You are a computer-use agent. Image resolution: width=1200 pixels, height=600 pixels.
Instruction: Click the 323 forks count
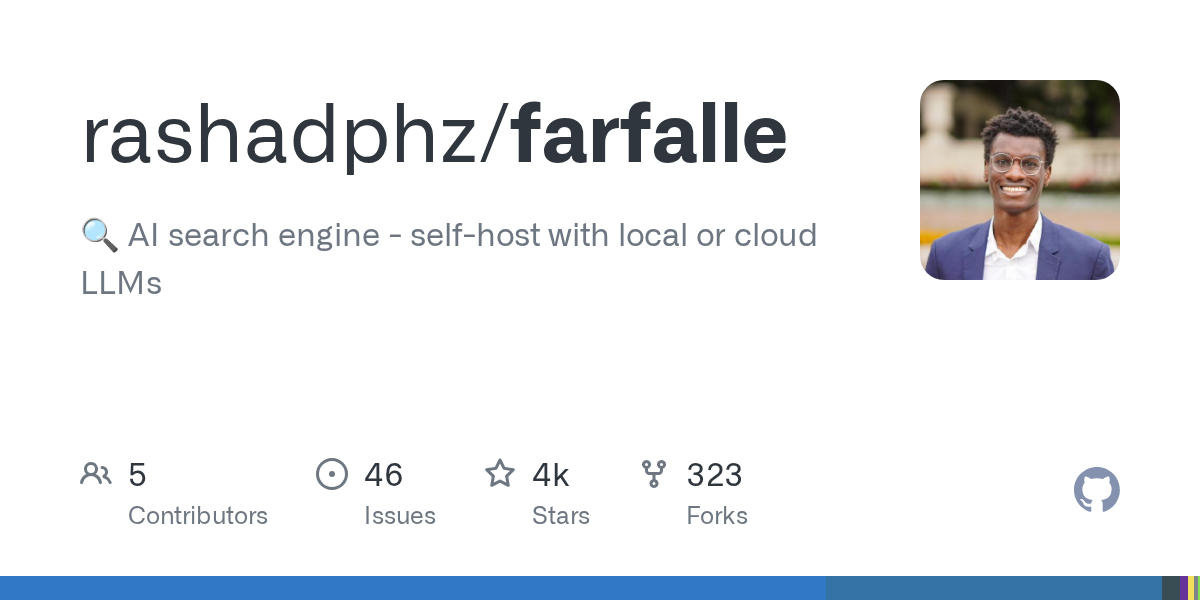click(714, 475)
